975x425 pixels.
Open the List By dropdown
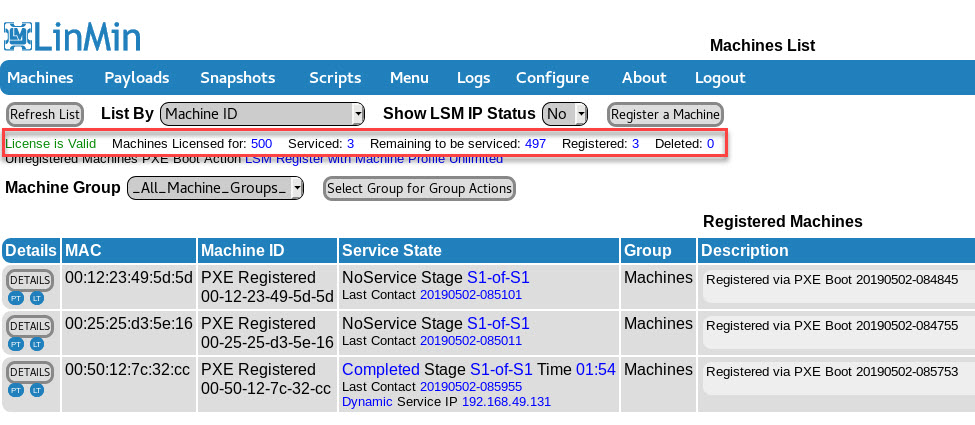[x=262, y=114]
